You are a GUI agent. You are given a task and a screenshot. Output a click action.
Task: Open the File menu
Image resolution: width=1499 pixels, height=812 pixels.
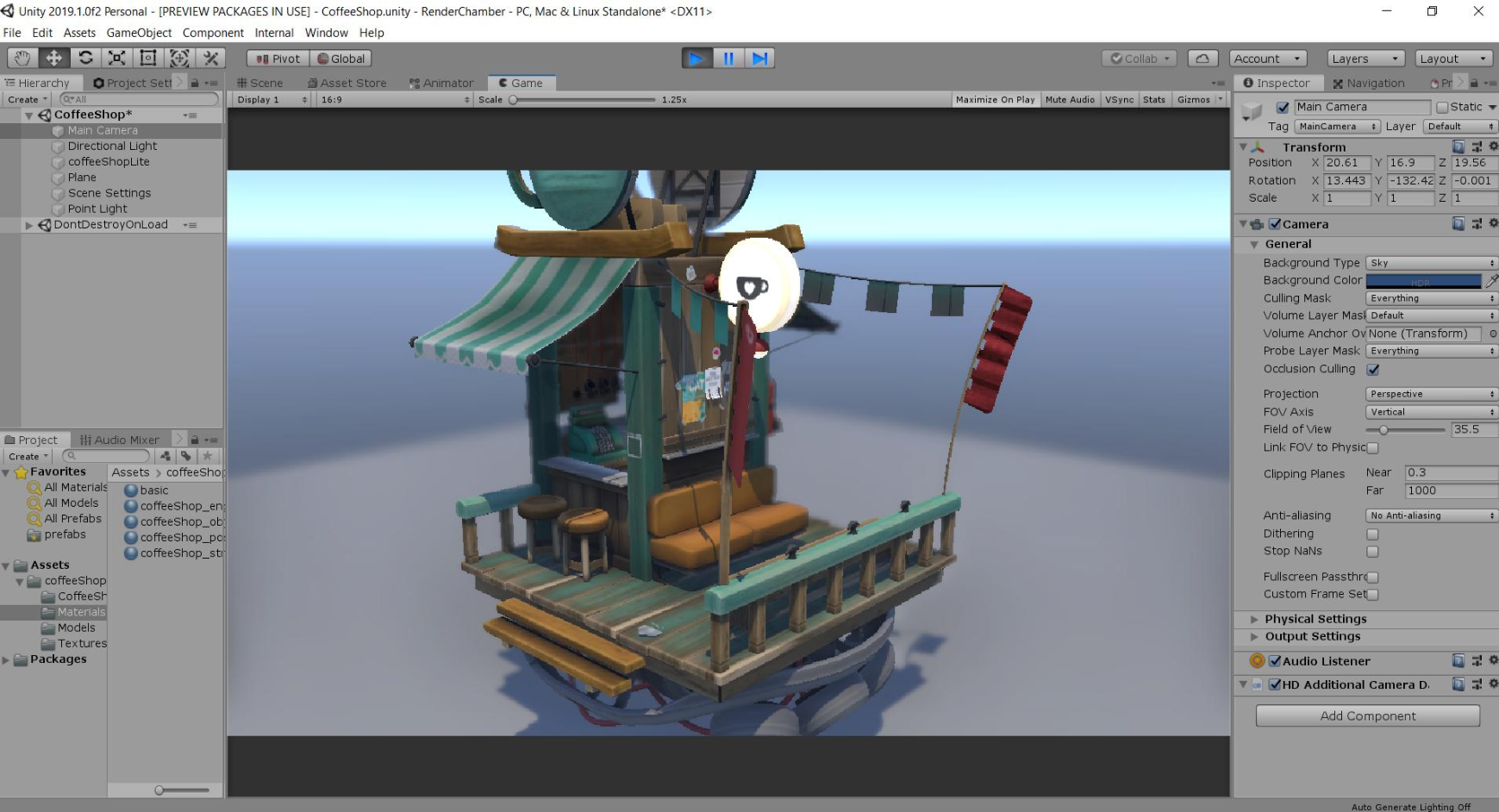12,33
